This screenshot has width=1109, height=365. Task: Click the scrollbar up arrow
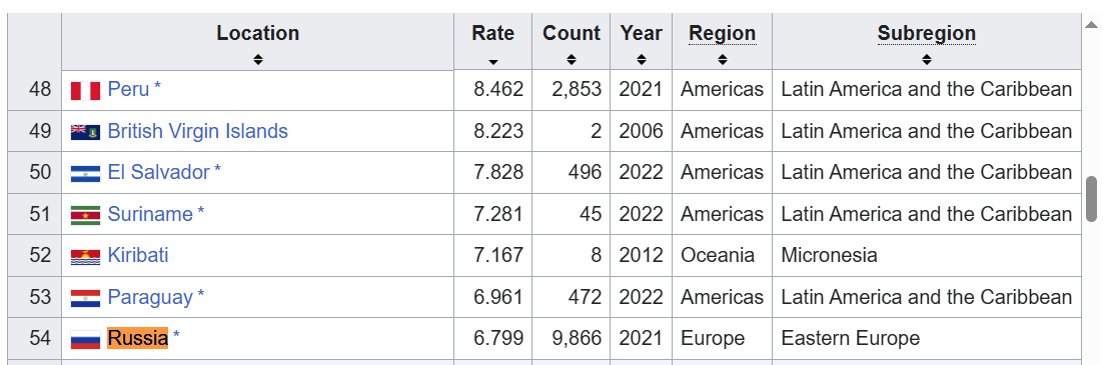[x=1092, y=25]
